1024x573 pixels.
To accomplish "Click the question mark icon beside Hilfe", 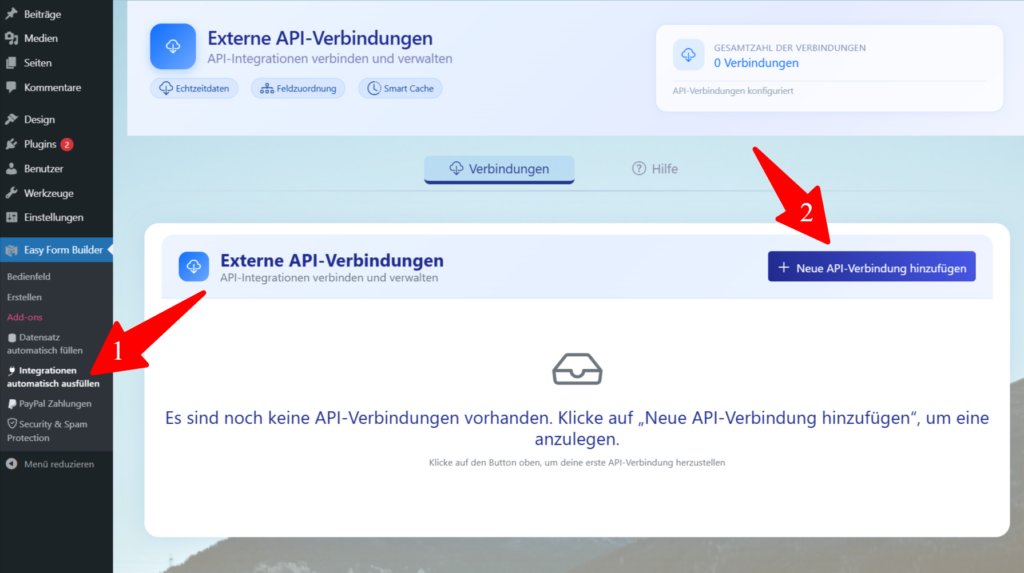I will 639,169.
